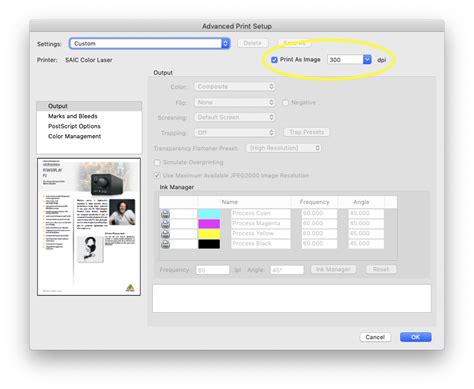Uncheck the Print As Image checkbox
Screen dimensions: 474x389
point(274,60)
